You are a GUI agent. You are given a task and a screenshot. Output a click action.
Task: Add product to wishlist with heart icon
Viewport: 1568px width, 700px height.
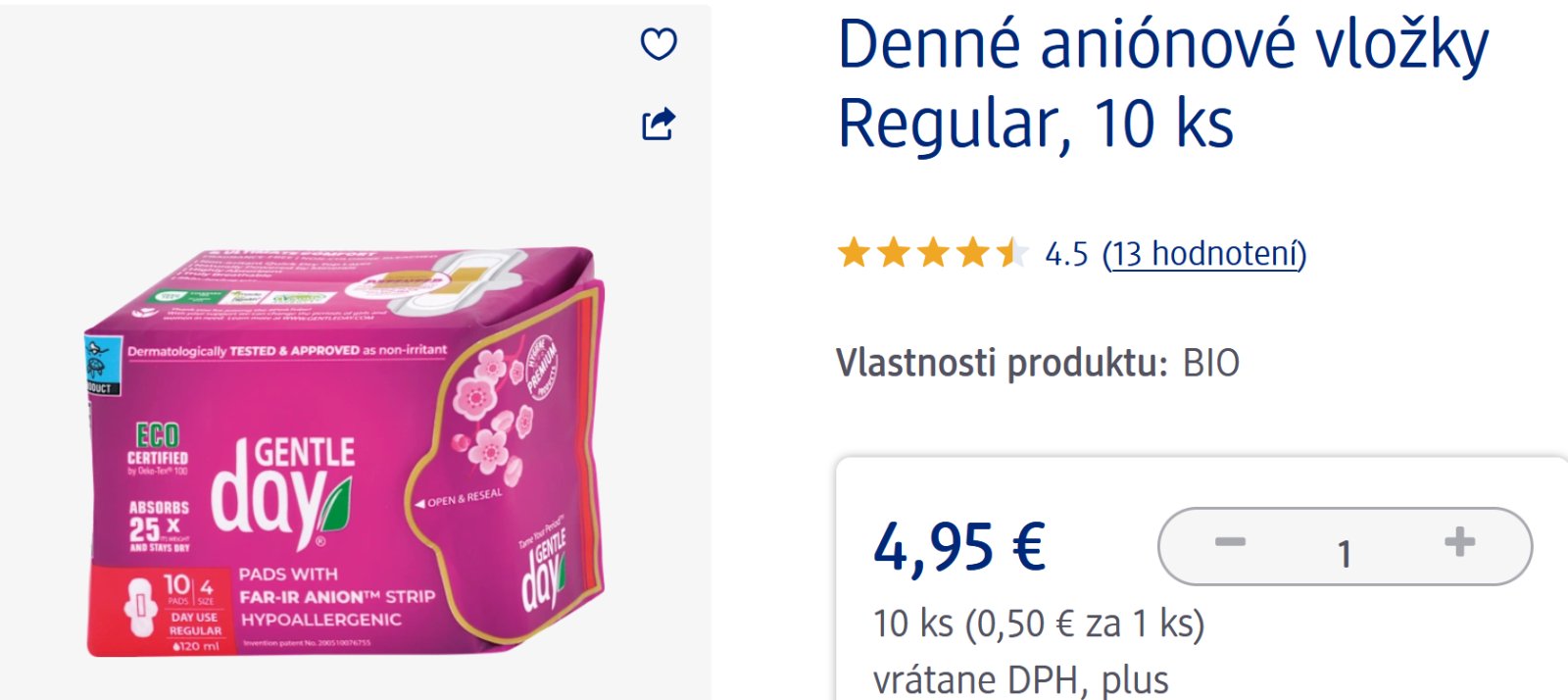tap(659, 44)
